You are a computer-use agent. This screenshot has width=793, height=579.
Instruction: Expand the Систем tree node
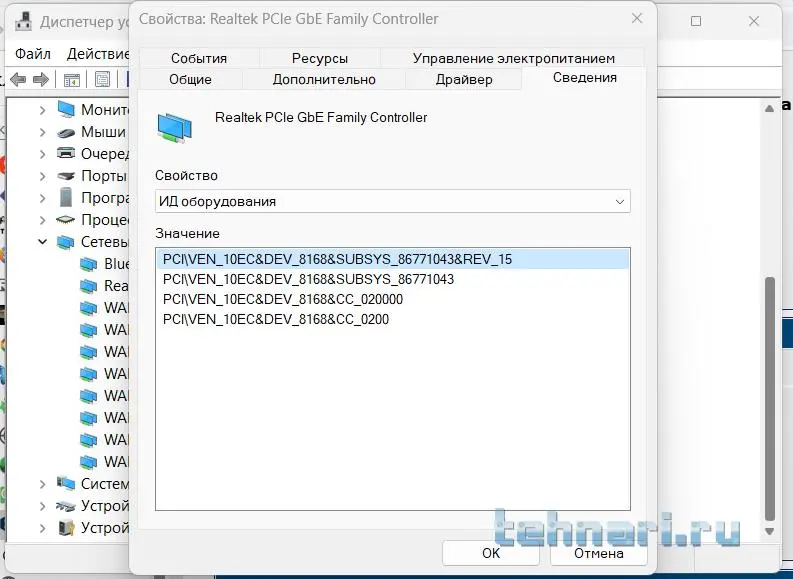(43, 484)
